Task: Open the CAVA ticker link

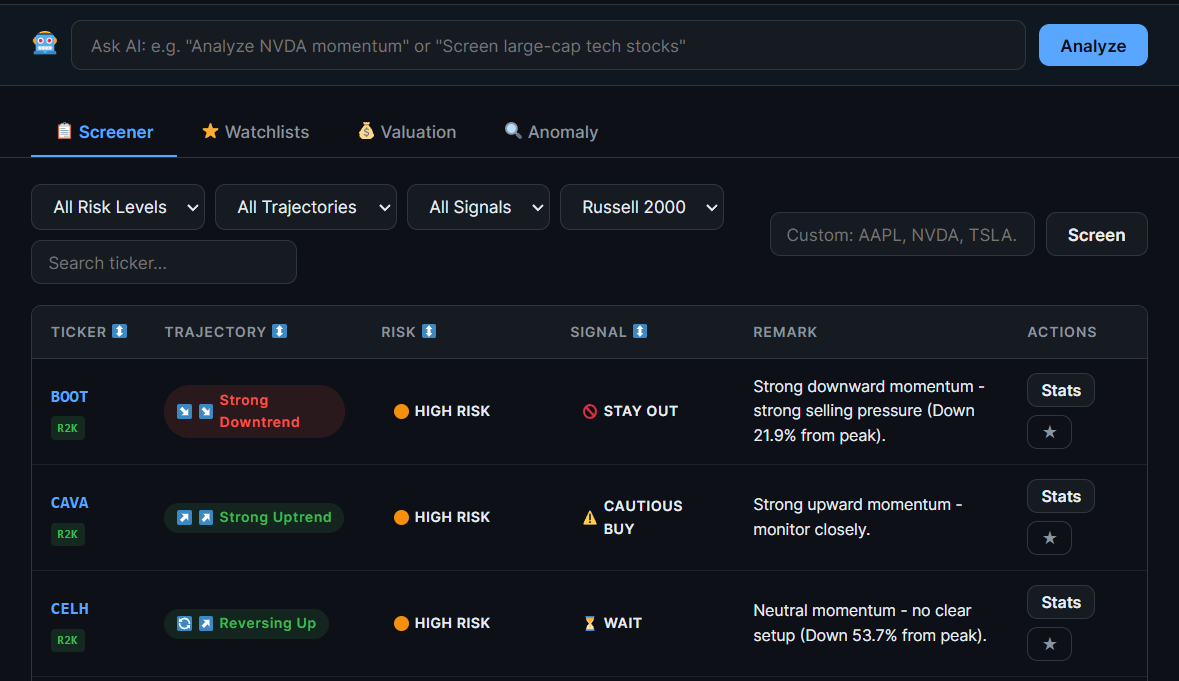Action: click(69, 503)
